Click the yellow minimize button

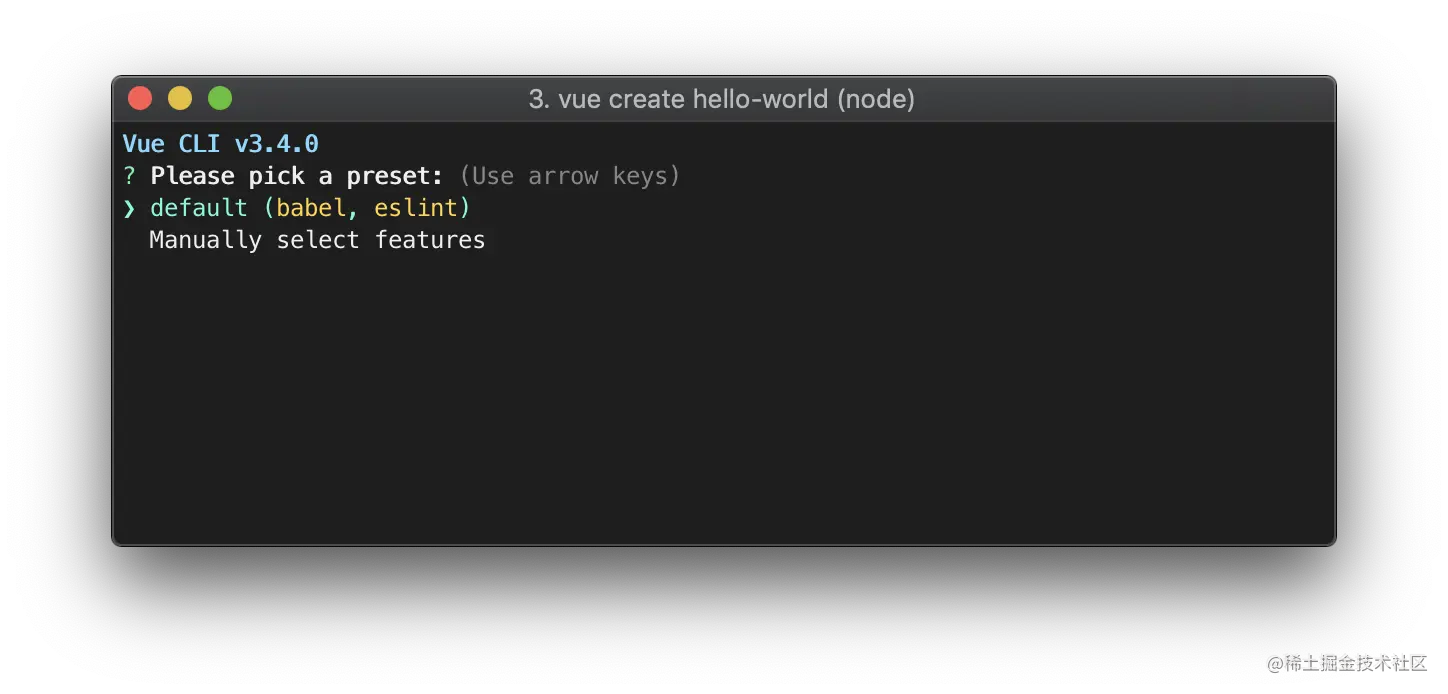(180, 98)
